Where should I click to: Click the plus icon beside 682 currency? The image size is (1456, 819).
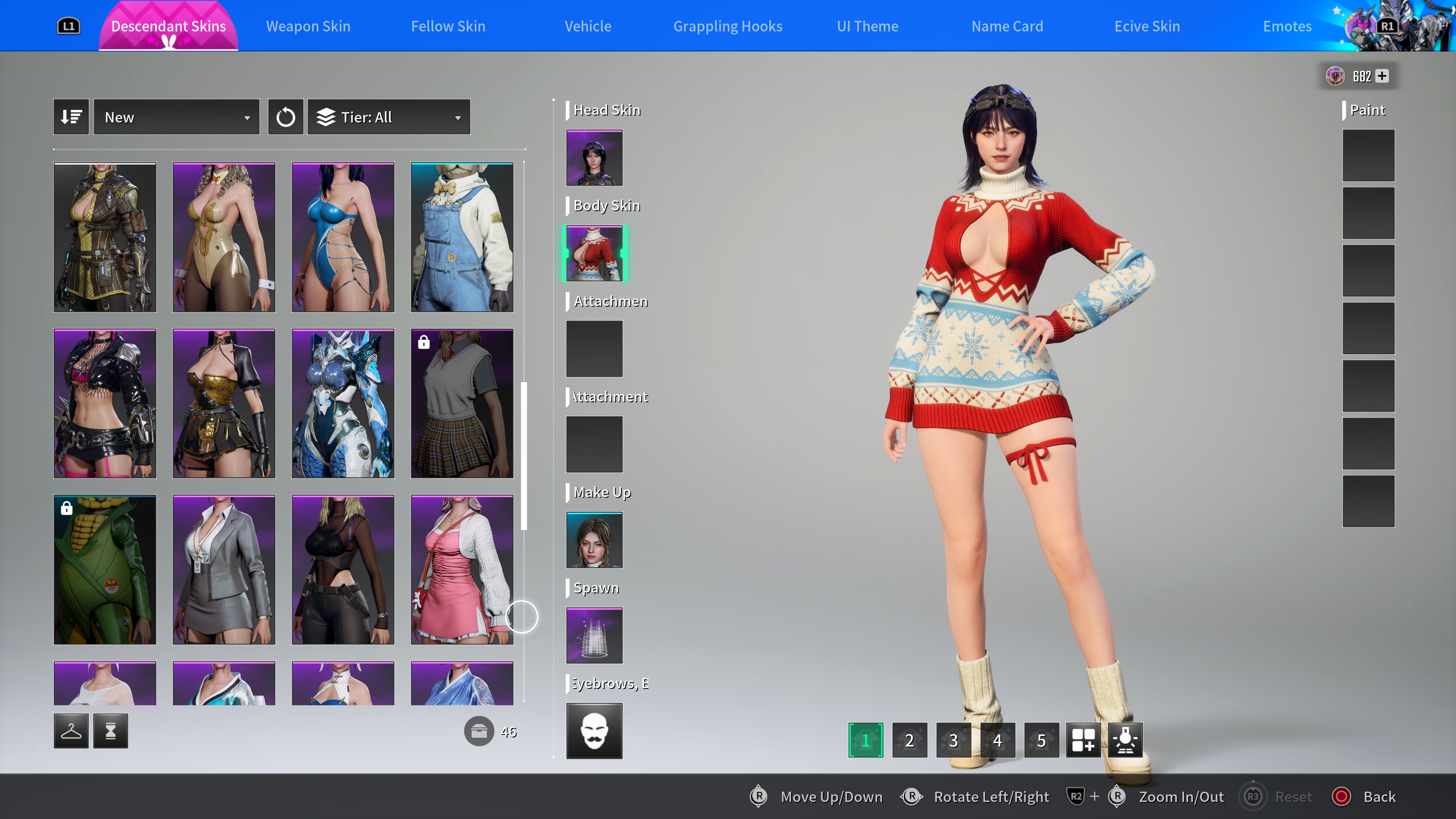pyautogui.click(x=1382, y=76)
